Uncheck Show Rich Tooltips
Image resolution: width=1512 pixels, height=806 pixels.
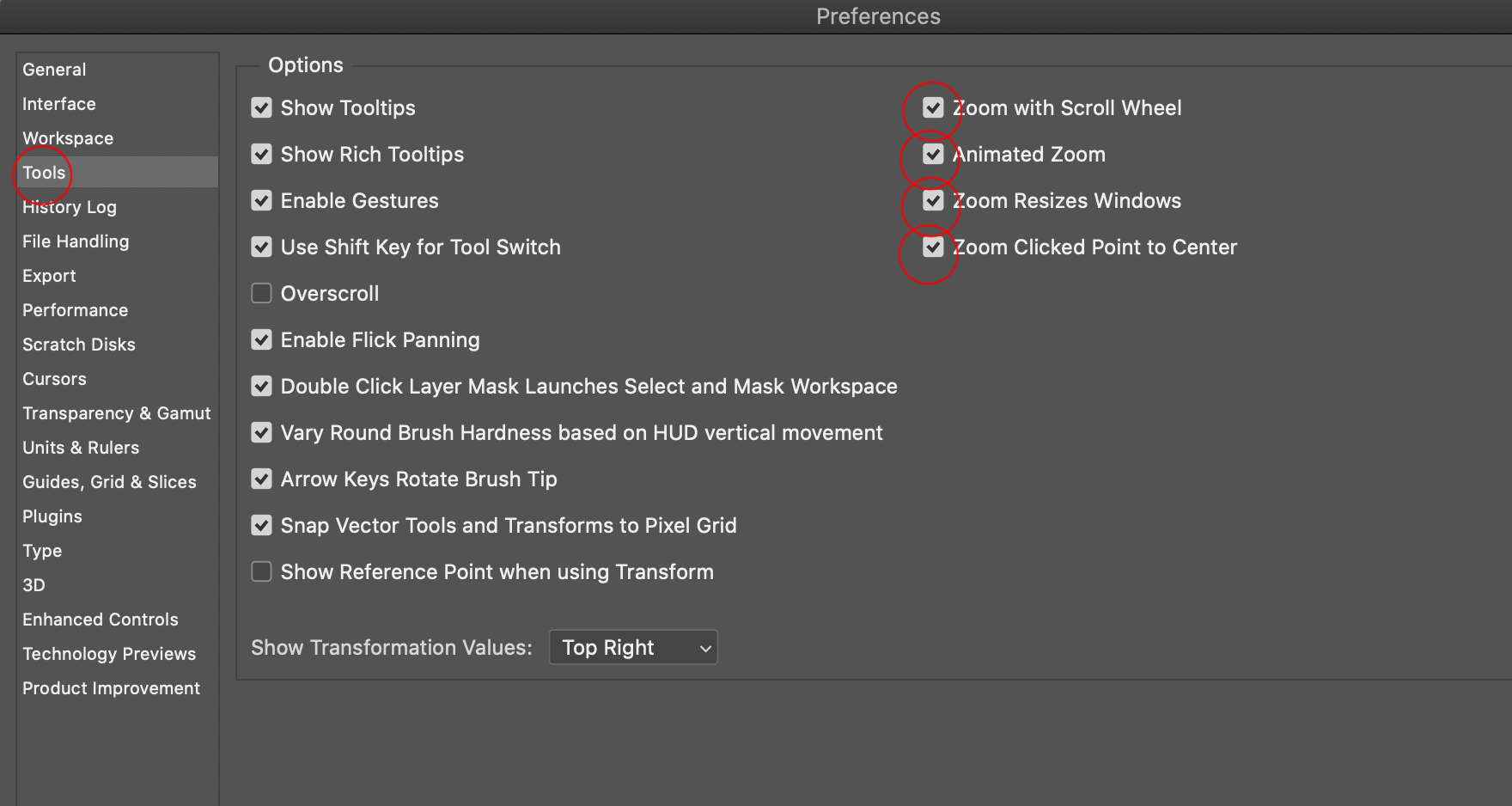[x=261, y=154]
